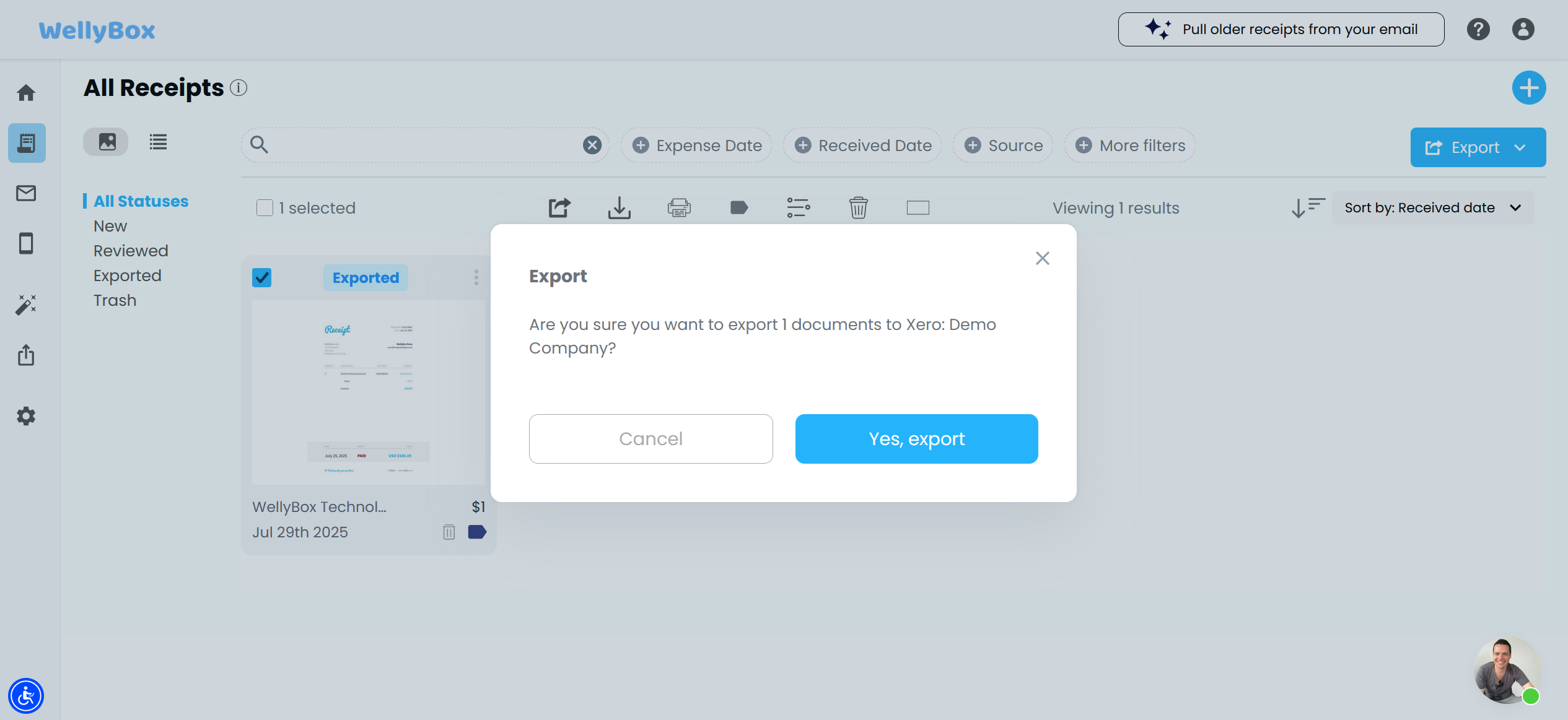Clear the search field with X icon
This screenshot has height=720, width=1568.
[592, 145]
